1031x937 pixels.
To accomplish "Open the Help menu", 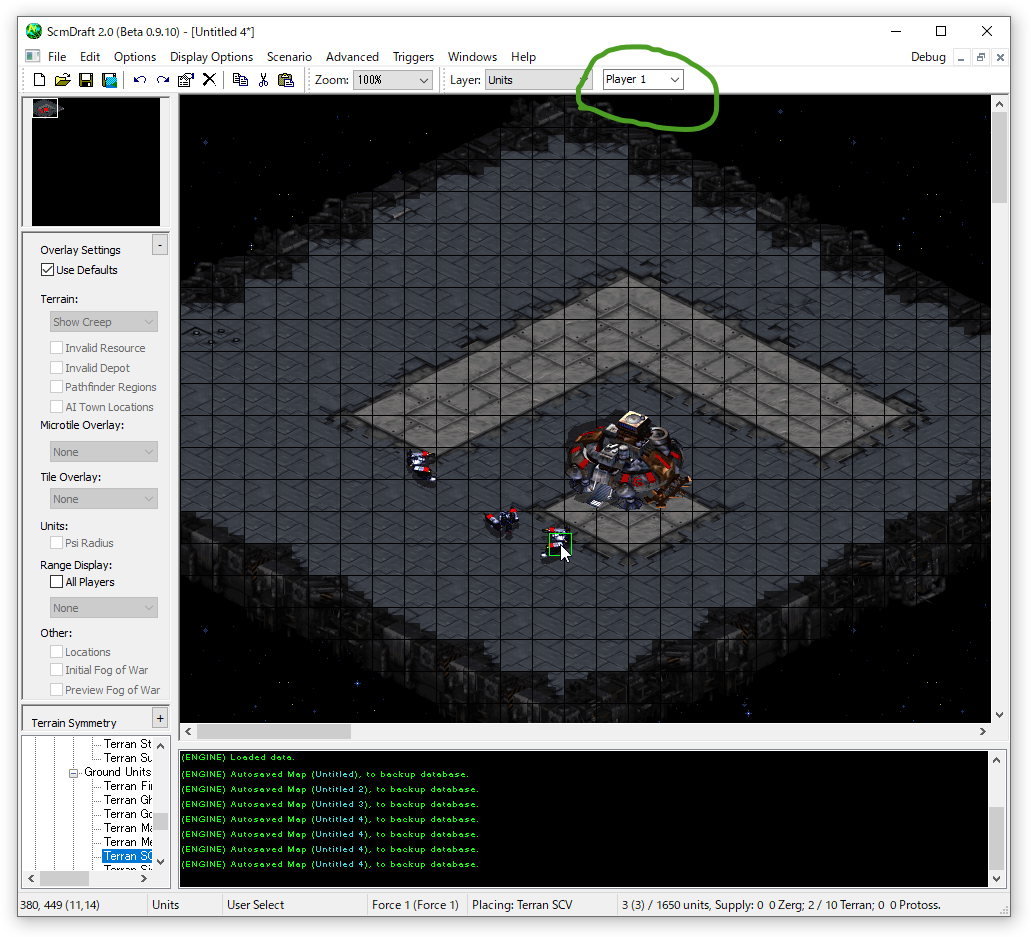I will click(x=523, y=57).
